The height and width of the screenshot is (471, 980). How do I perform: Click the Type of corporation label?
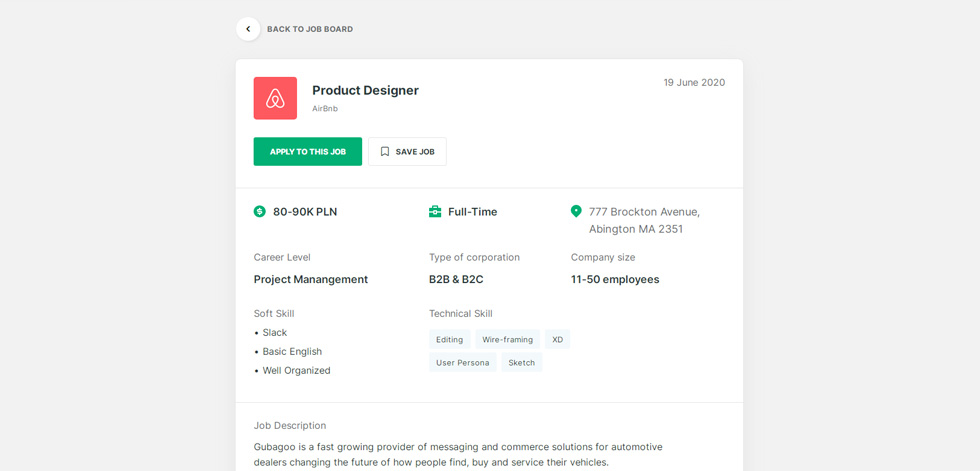474,257
